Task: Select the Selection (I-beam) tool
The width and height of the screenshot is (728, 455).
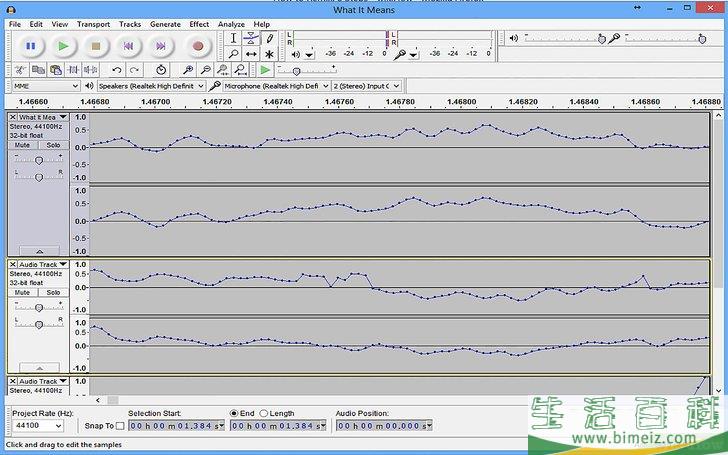Action: [x=234, y=38]
